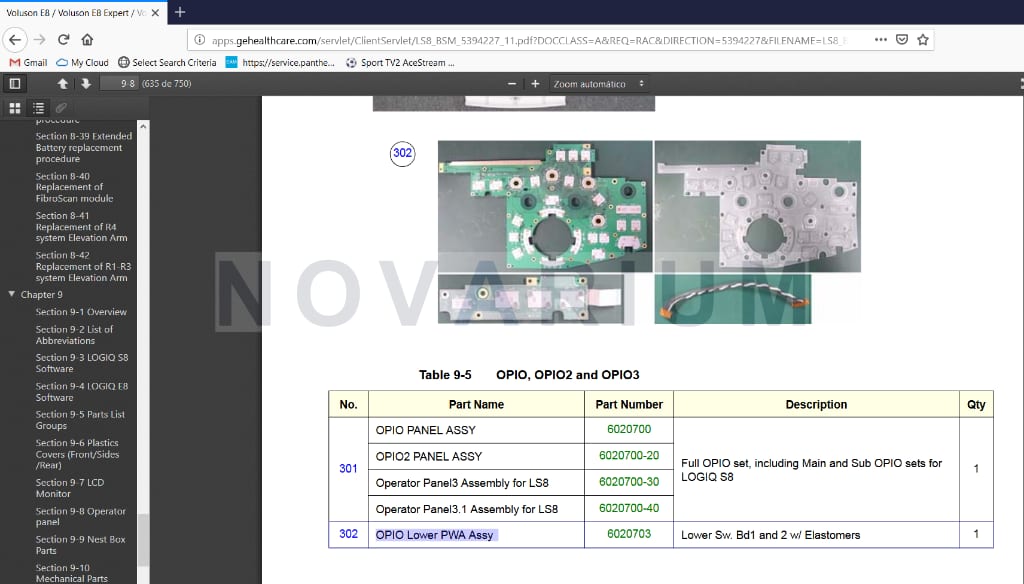This screenshot has width=1024, height=584.
Task: Click the small lower board photo
Action: [531, 299]
